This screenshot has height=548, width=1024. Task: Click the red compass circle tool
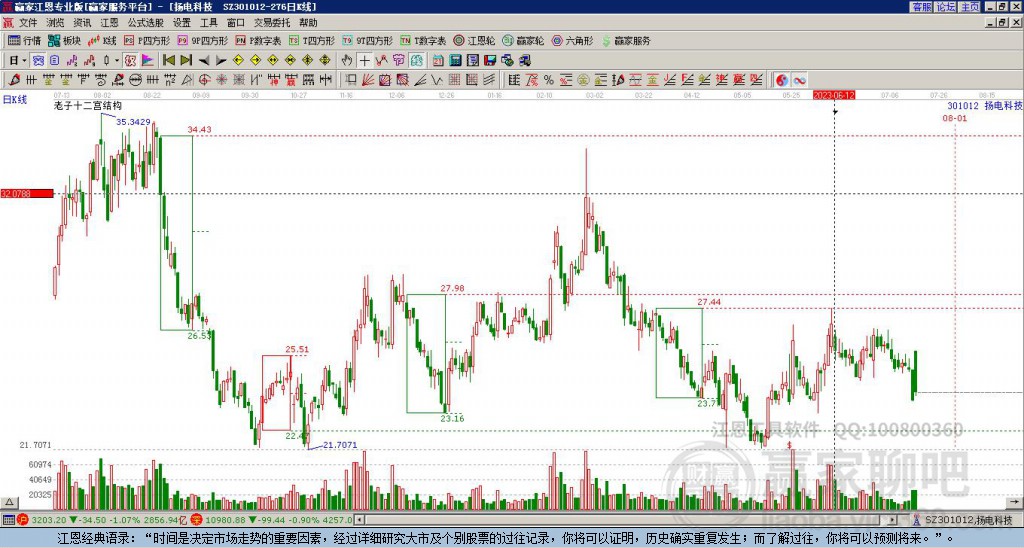pyautogui.click(x=204, y=80)
